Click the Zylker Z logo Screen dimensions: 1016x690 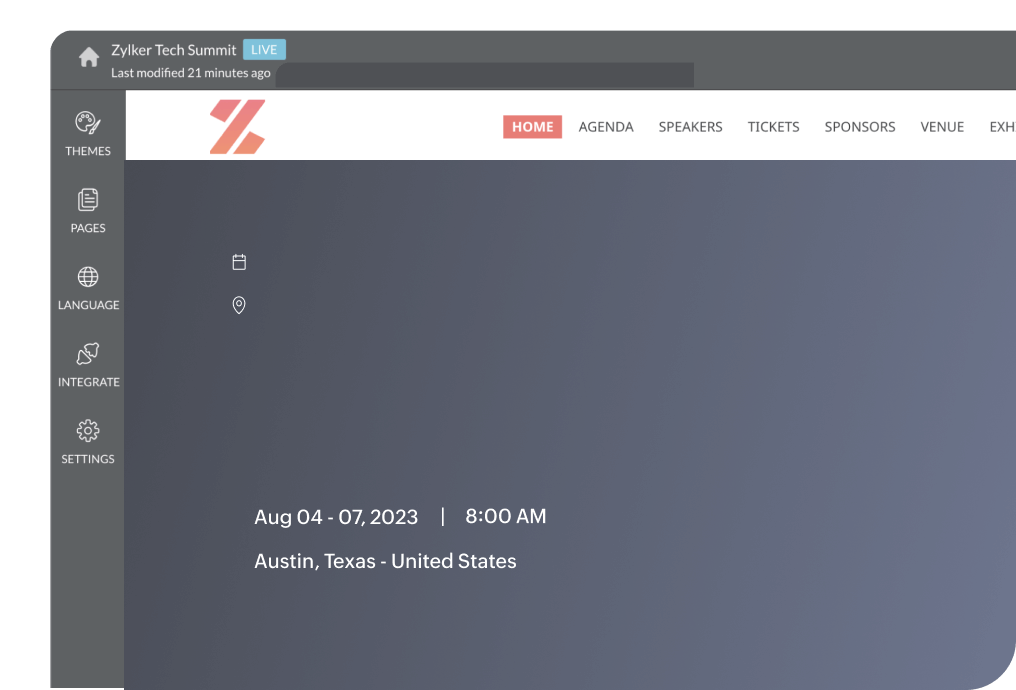237,126
